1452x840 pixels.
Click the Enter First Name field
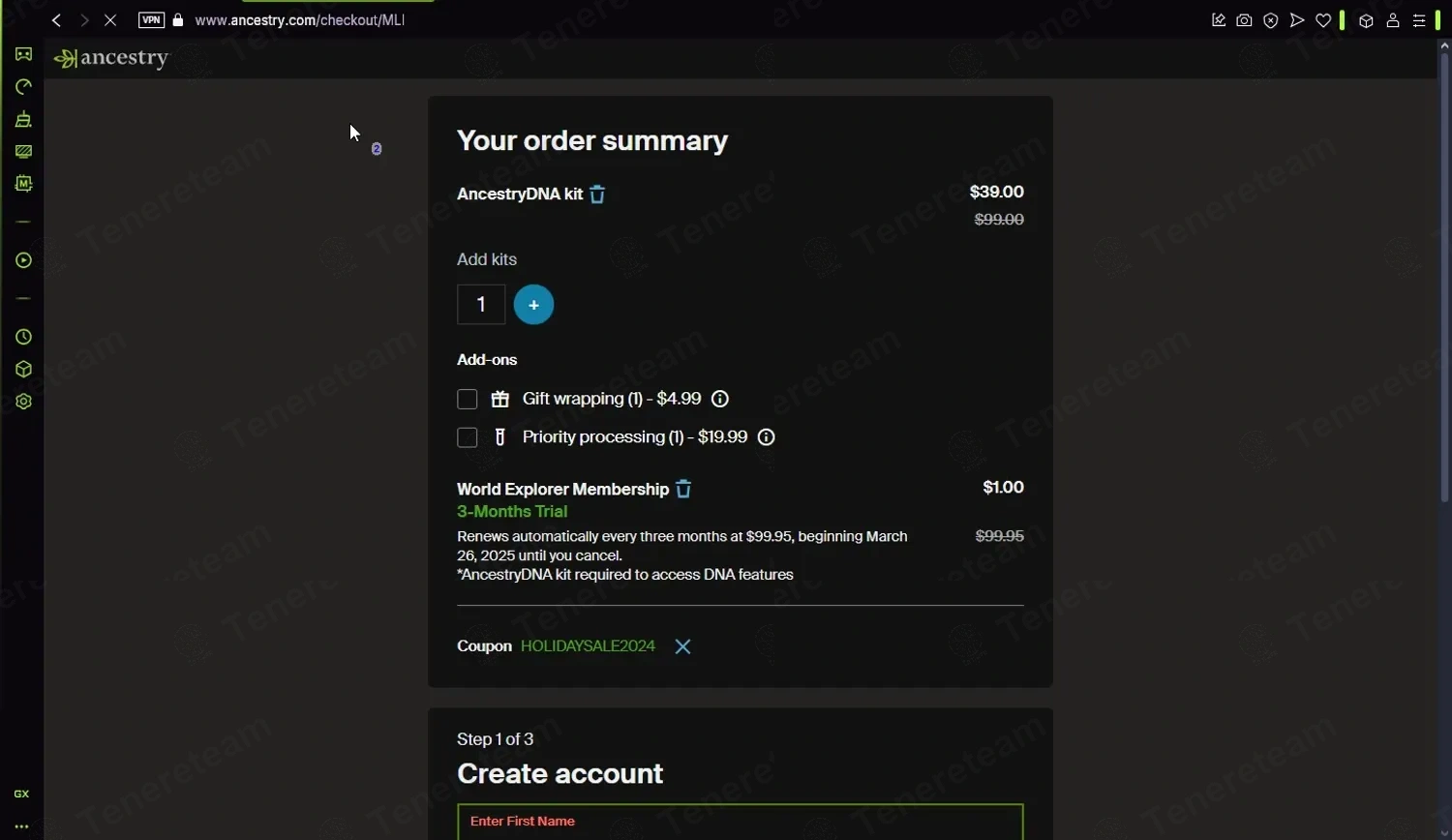(x=740, y=822)
